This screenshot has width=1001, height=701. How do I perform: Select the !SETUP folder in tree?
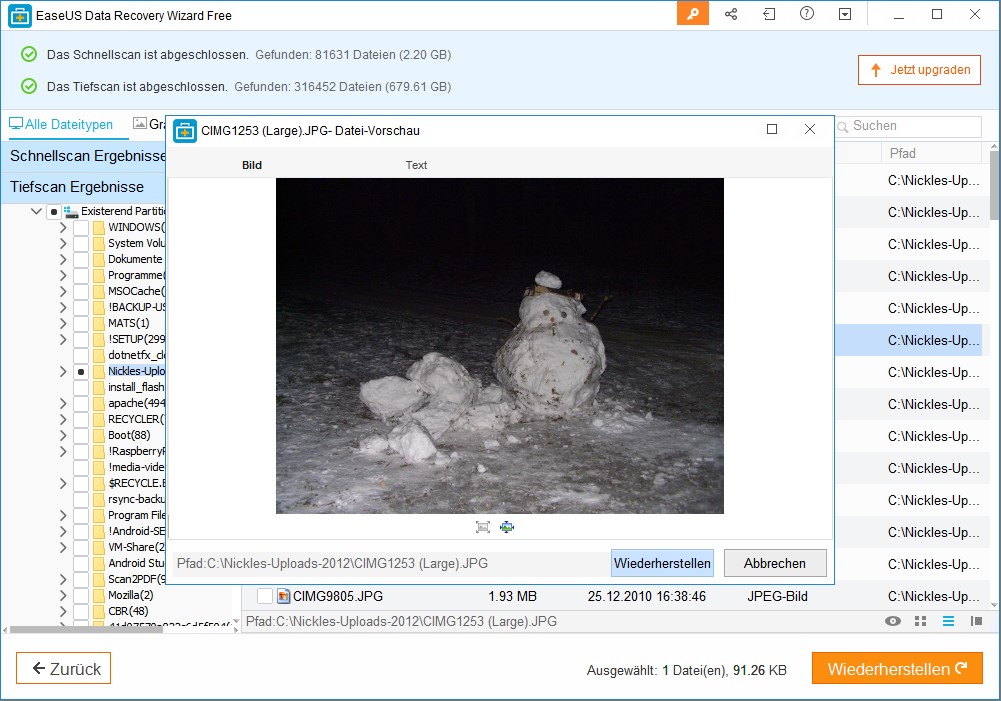[x=136, y=339]
